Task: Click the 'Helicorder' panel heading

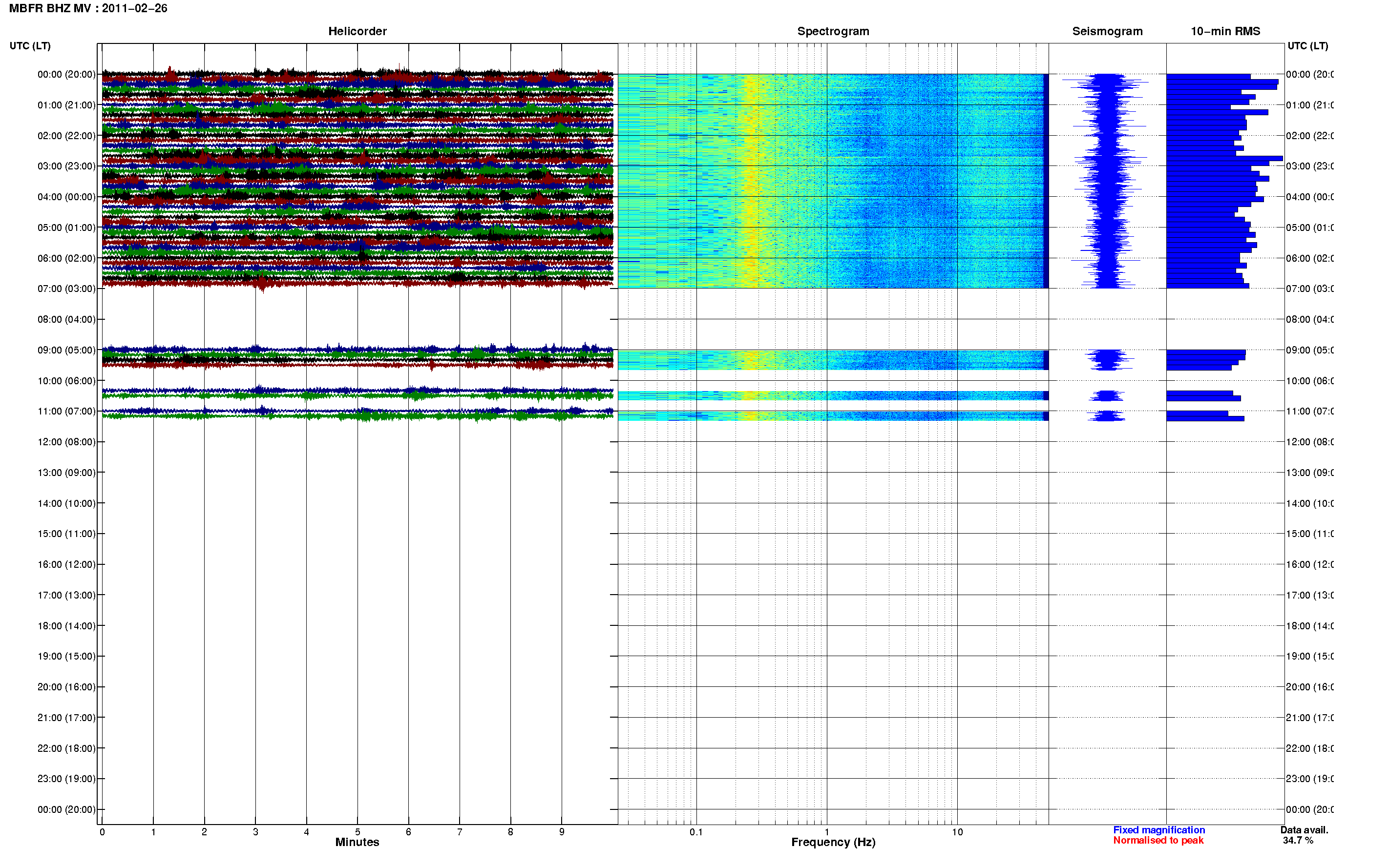Action: click(x=357, y=31)
